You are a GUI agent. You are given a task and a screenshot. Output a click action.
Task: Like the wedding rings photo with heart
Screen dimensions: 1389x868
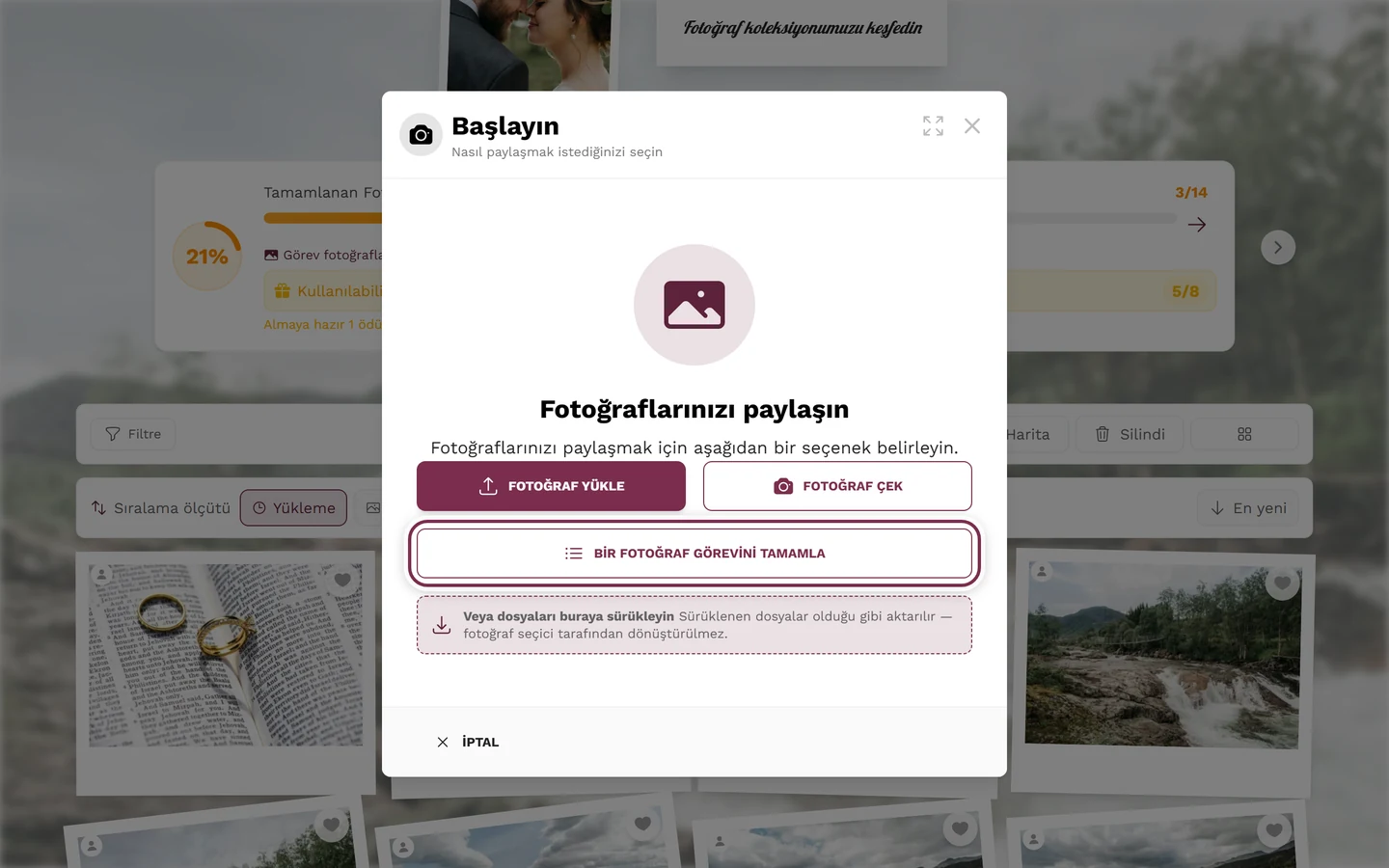341,580
